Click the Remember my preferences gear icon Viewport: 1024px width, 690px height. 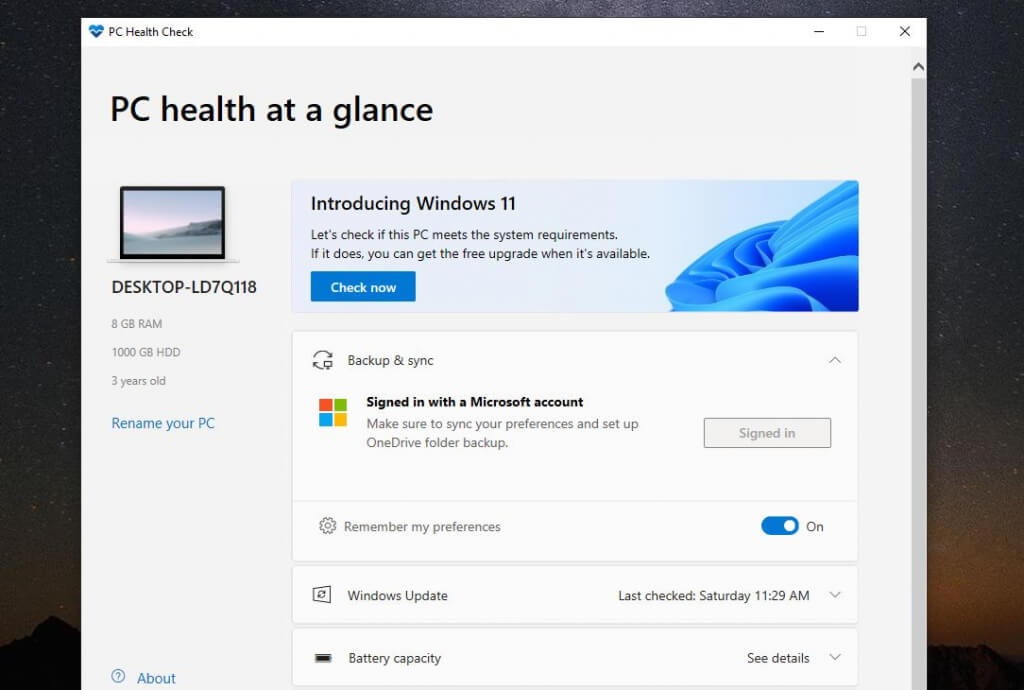[327, 525]
